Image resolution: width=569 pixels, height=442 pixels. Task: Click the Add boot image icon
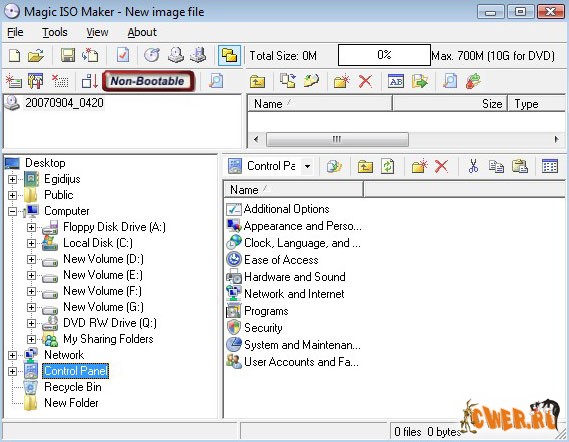(14, 81)
